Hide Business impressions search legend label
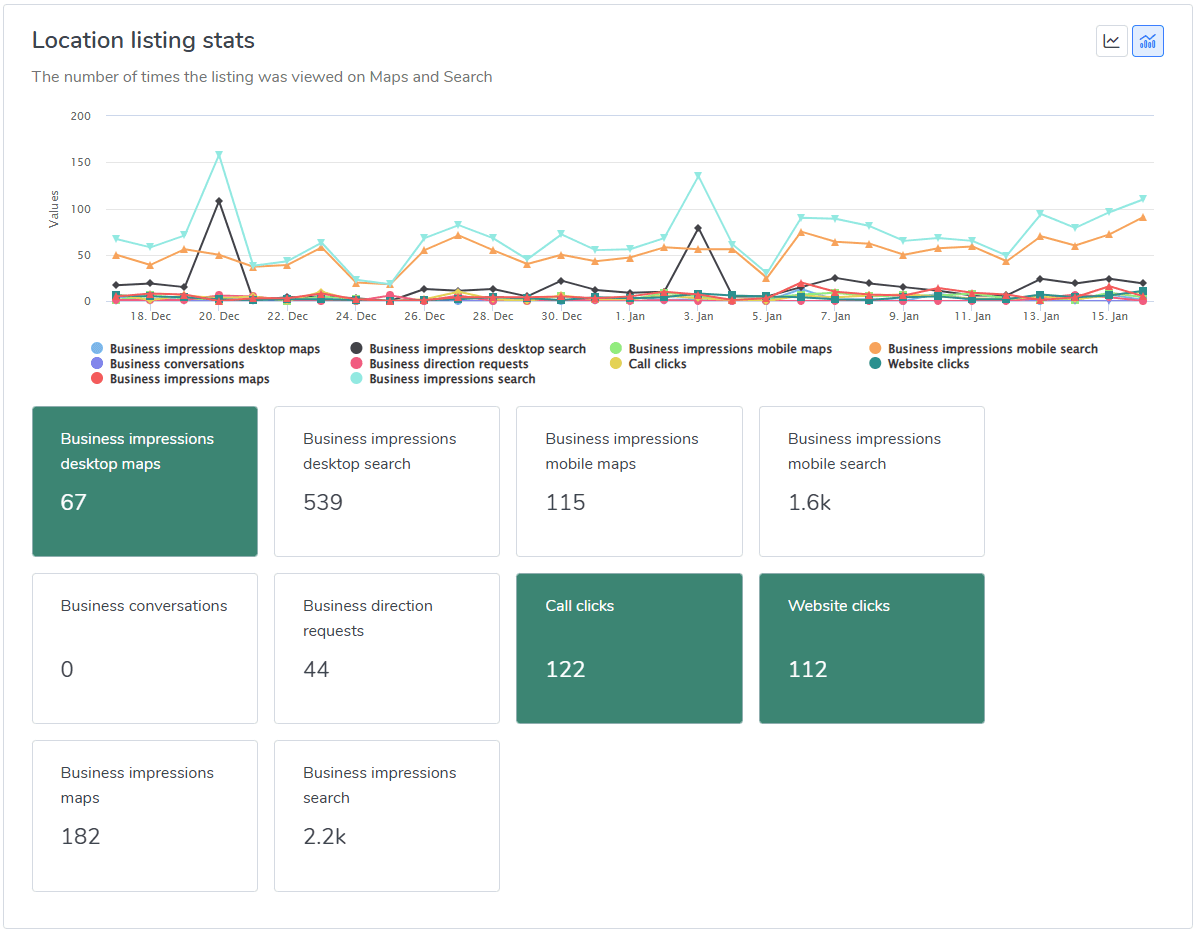The height and width of the screenshot is (931, 1196). coord(452,379)
